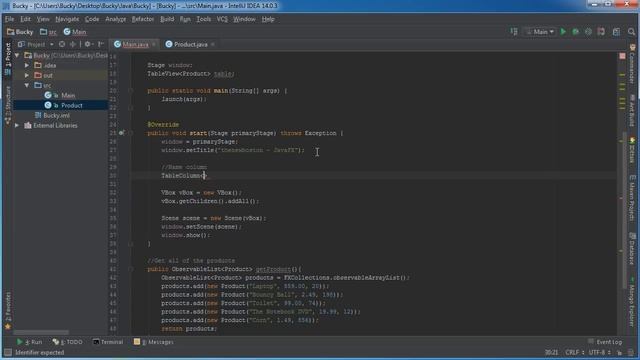The width and height of the screenshot is (640, 360).
Task: Switch to Product.java tab
Action: coord(191,44)
